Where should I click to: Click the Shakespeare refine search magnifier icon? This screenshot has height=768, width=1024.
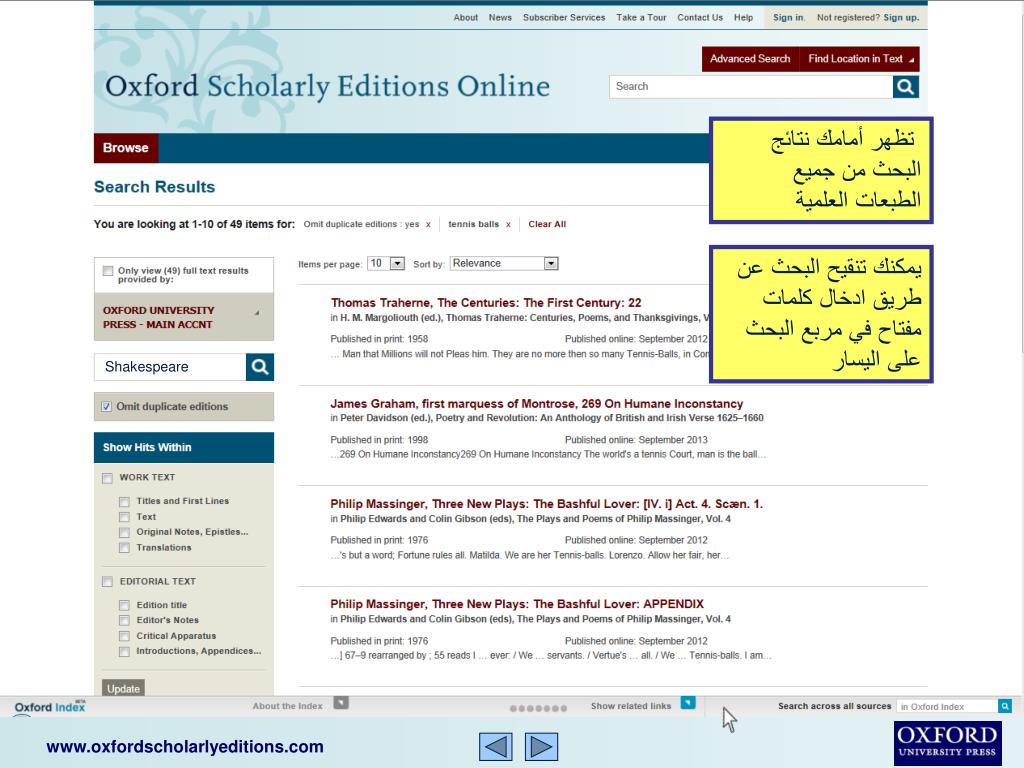[260, 367]
